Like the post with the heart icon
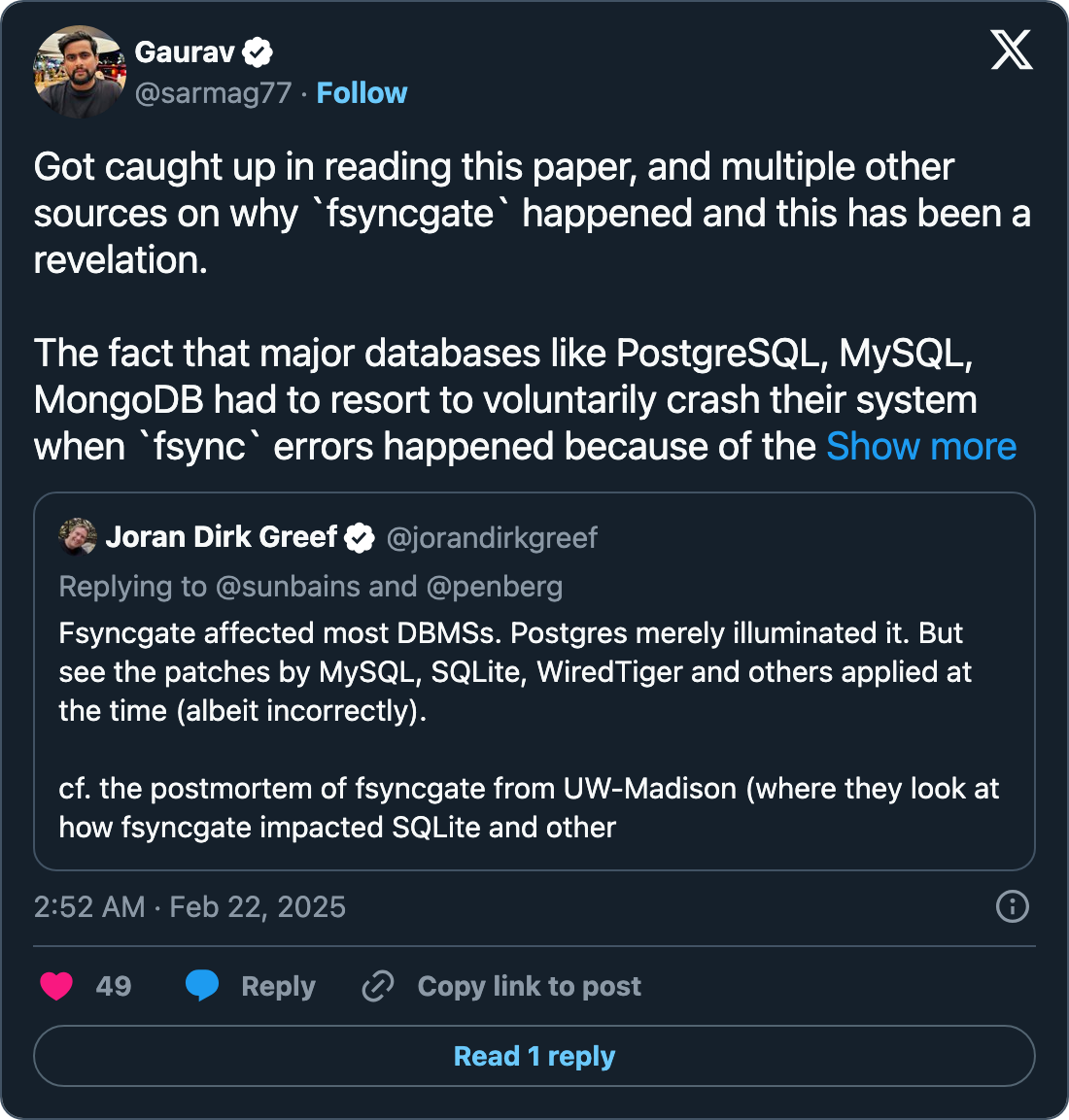The width and height of the screenshot is (1069, 1120). pyautogui.click(x=56, y=986)
